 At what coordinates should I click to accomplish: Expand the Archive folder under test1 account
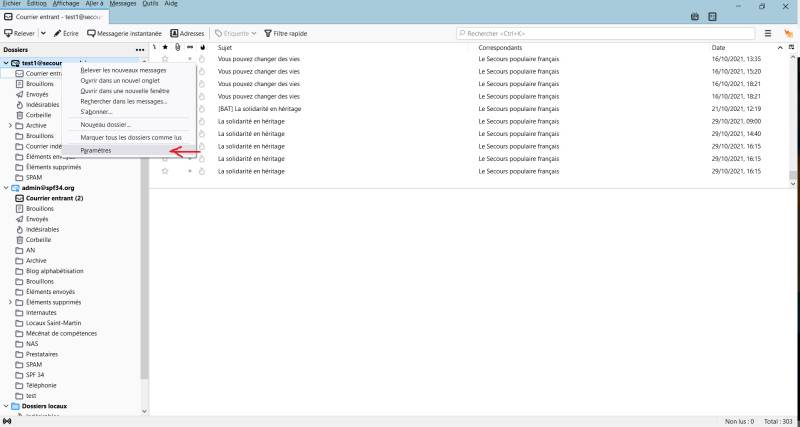pos(10,125)
